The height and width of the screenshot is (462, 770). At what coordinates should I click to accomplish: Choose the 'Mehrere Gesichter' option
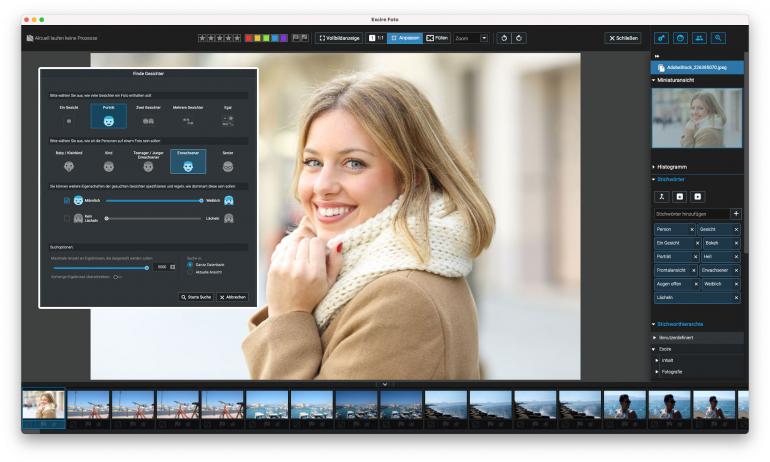coord(188,116)
